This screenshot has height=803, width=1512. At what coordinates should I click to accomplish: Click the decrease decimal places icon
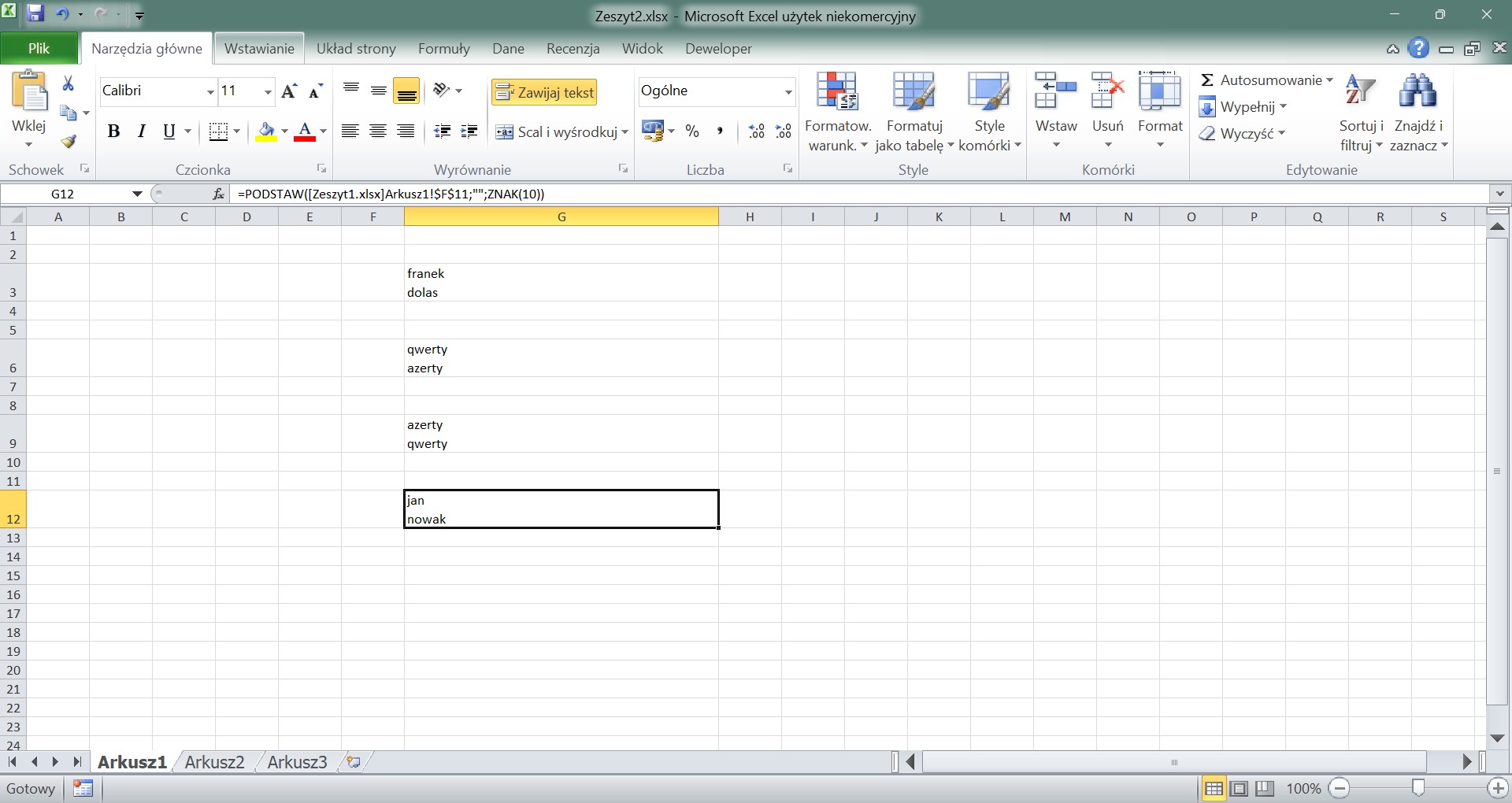(784, 131)
